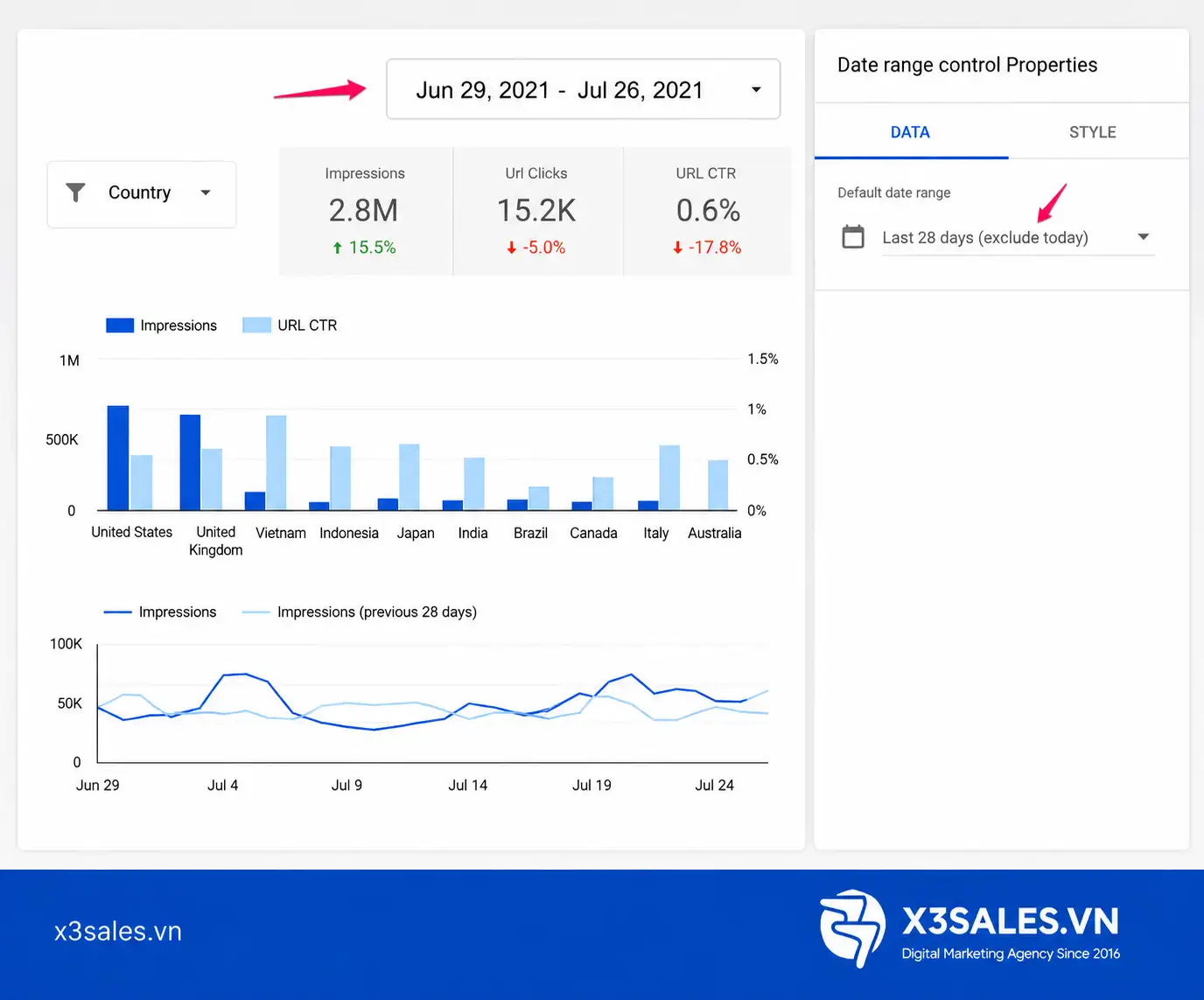Click the Jul 24 axis label
Viewport: 1204px width, 1000px height.
click(714, 786)
